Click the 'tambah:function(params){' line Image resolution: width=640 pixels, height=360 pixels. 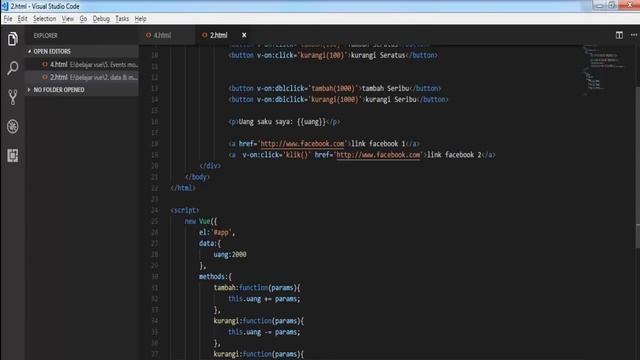pyautogui.click(x=257, y=288)
